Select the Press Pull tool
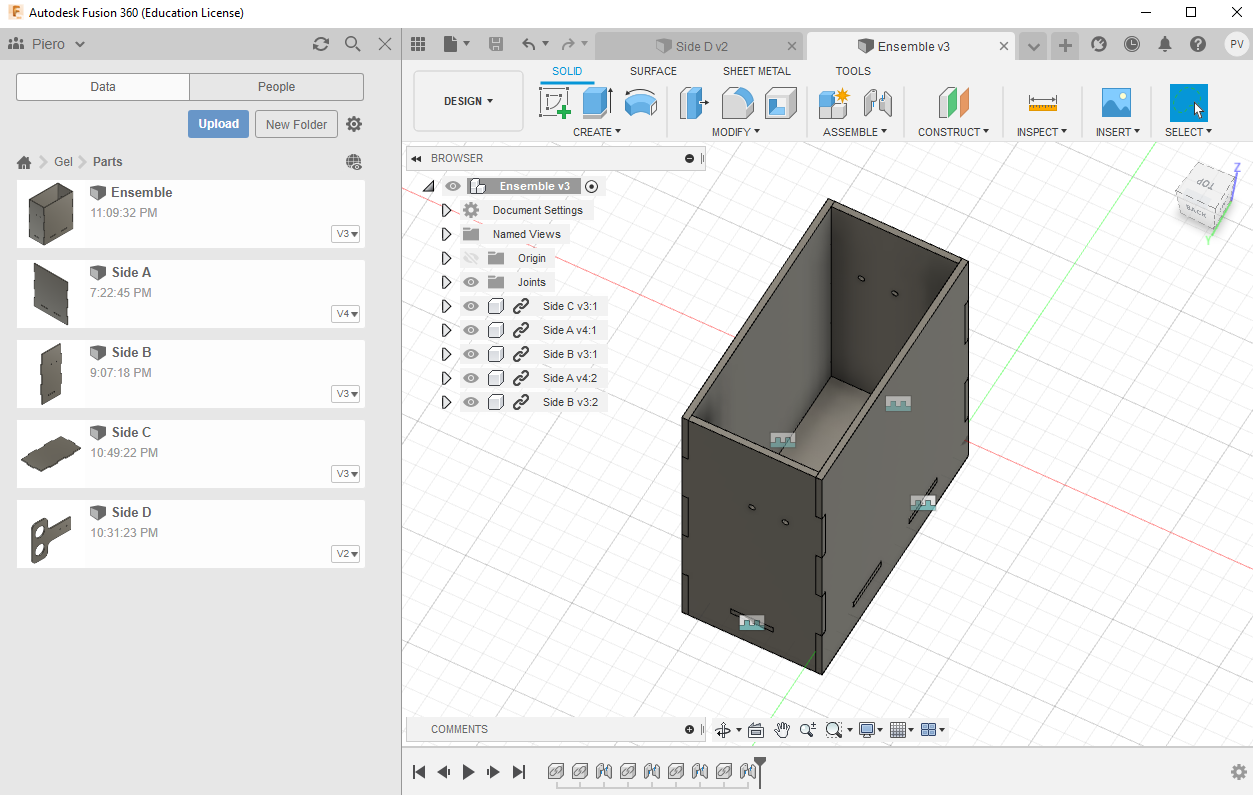The height and width of the screenshot is (795, 1253). coord(693,103)
